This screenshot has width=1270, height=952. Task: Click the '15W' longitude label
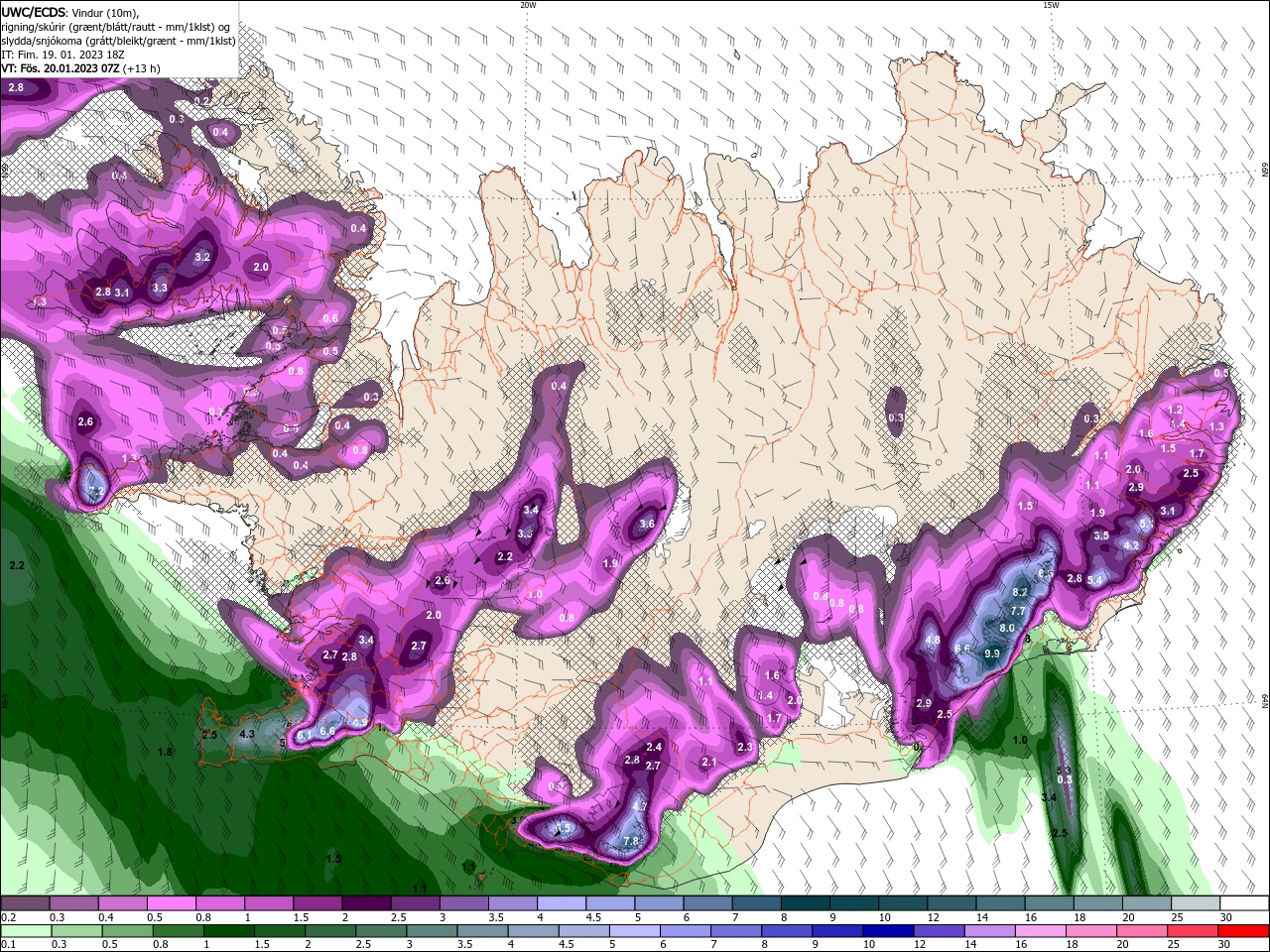coord(1051,5)
